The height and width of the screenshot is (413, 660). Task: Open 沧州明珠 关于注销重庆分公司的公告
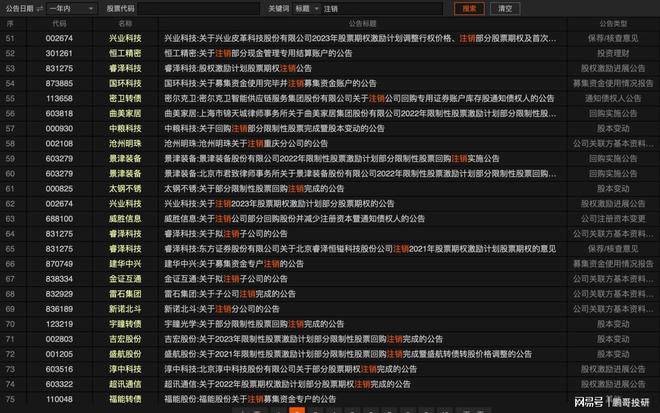246,144
